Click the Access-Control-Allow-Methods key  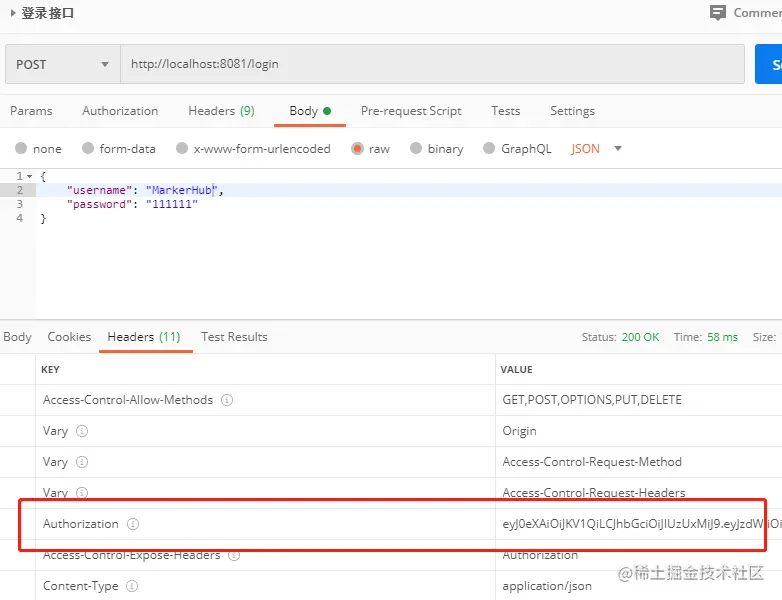(128, 400)
